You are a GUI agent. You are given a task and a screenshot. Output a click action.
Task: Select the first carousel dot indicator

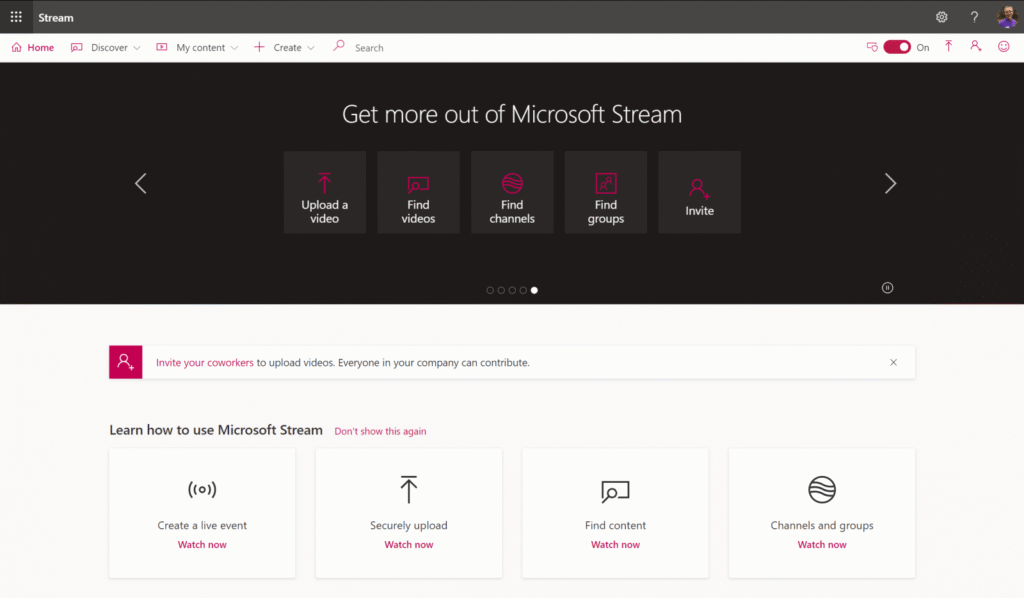(490, 290)
